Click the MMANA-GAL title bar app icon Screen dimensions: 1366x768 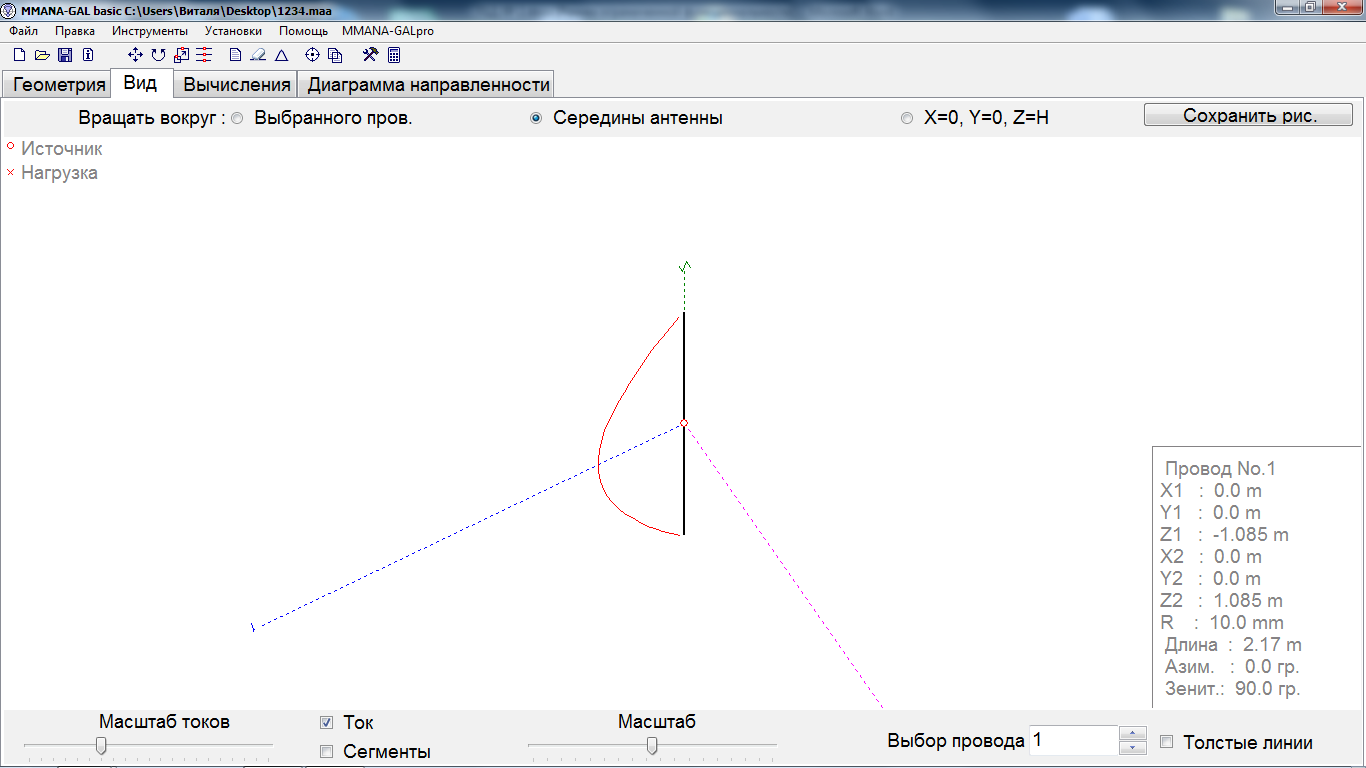pyautogui.click(x=11, y=9)
